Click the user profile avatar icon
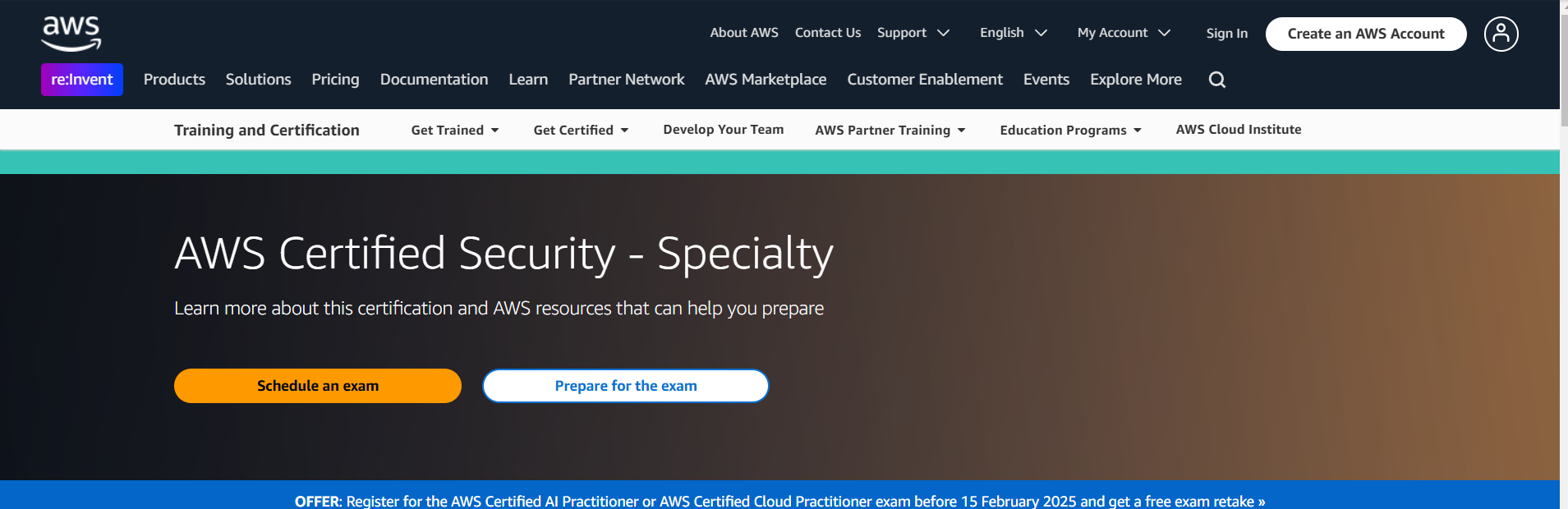 coord(1501,34)
